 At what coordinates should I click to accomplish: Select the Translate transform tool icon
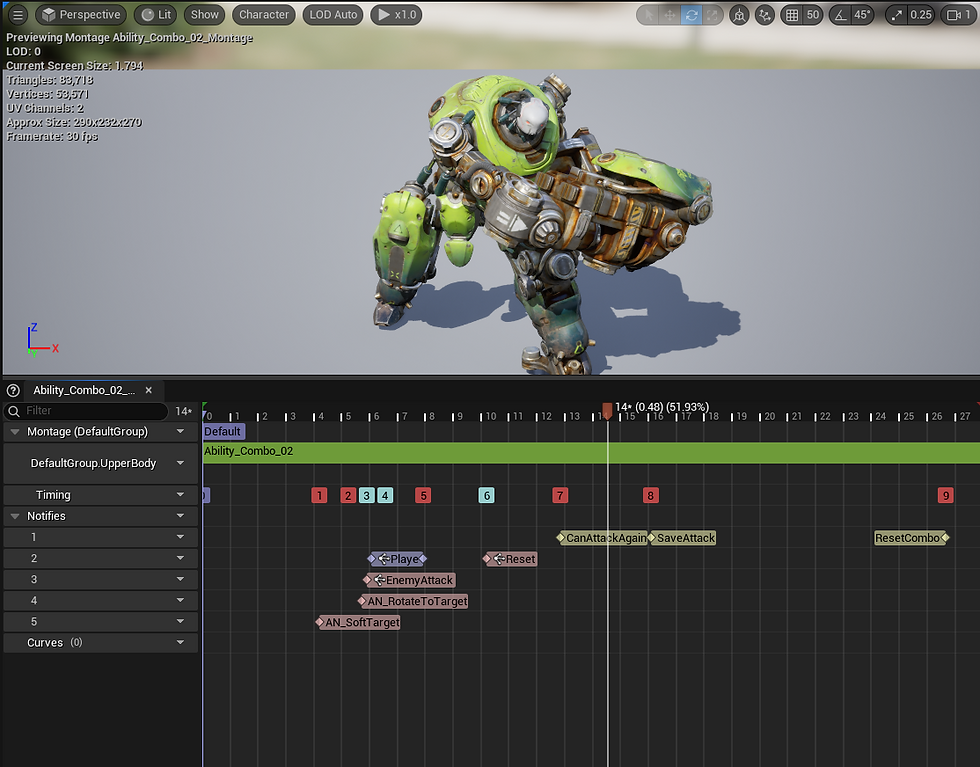click(x=669, y=15)
